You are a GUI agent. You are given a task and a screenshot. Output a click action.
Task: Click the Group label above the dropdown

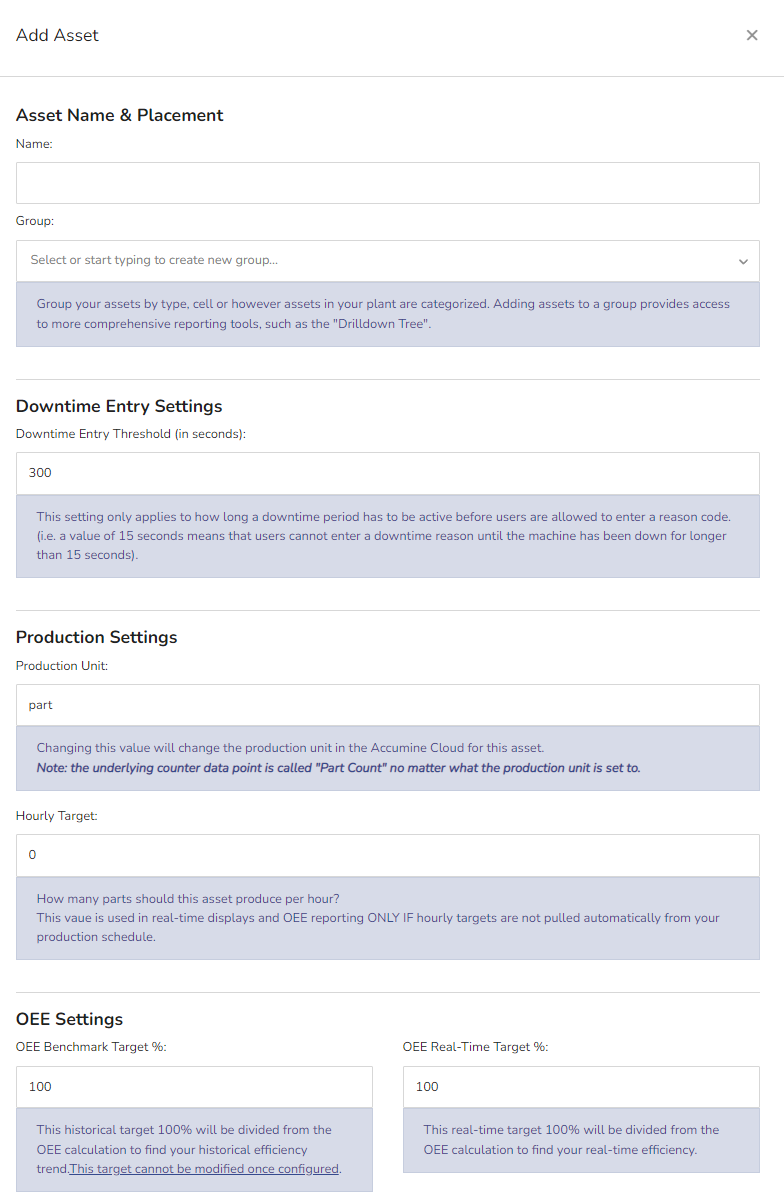pos(32,220)
